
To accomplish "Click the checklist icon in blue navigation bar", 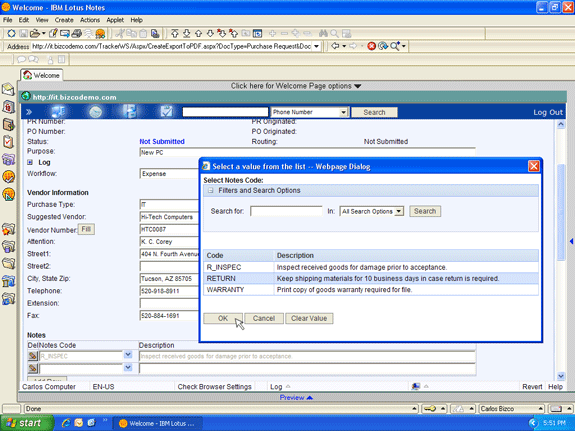I will (166, 111).
